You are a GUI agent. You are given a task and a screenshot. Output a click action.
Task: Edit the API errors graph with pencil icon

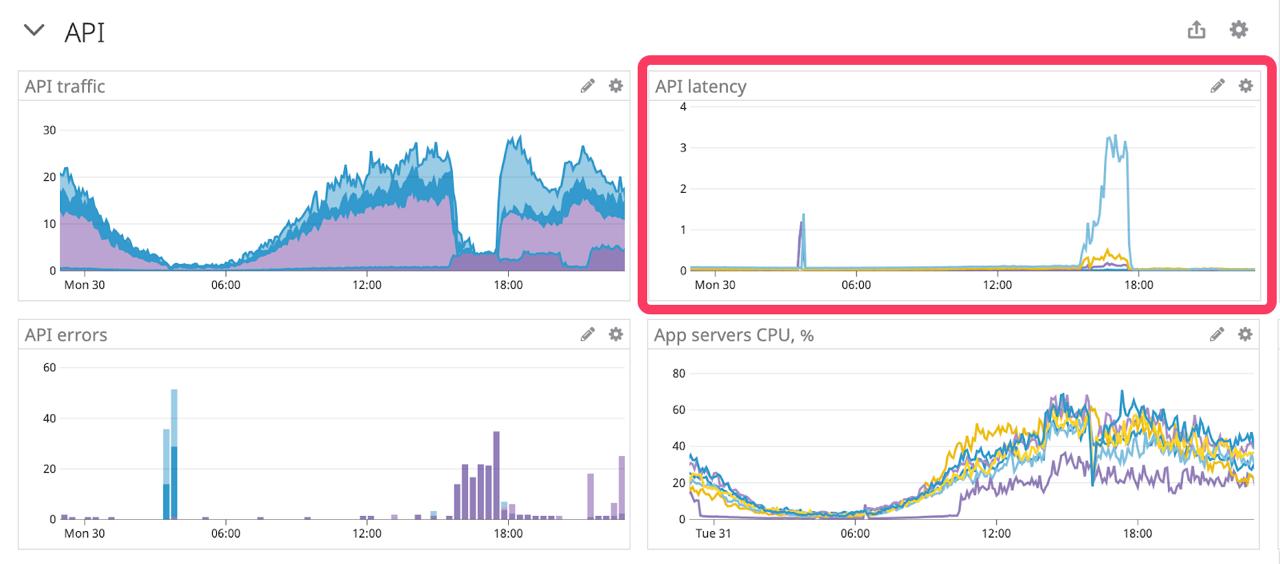(x=588, y=334)
